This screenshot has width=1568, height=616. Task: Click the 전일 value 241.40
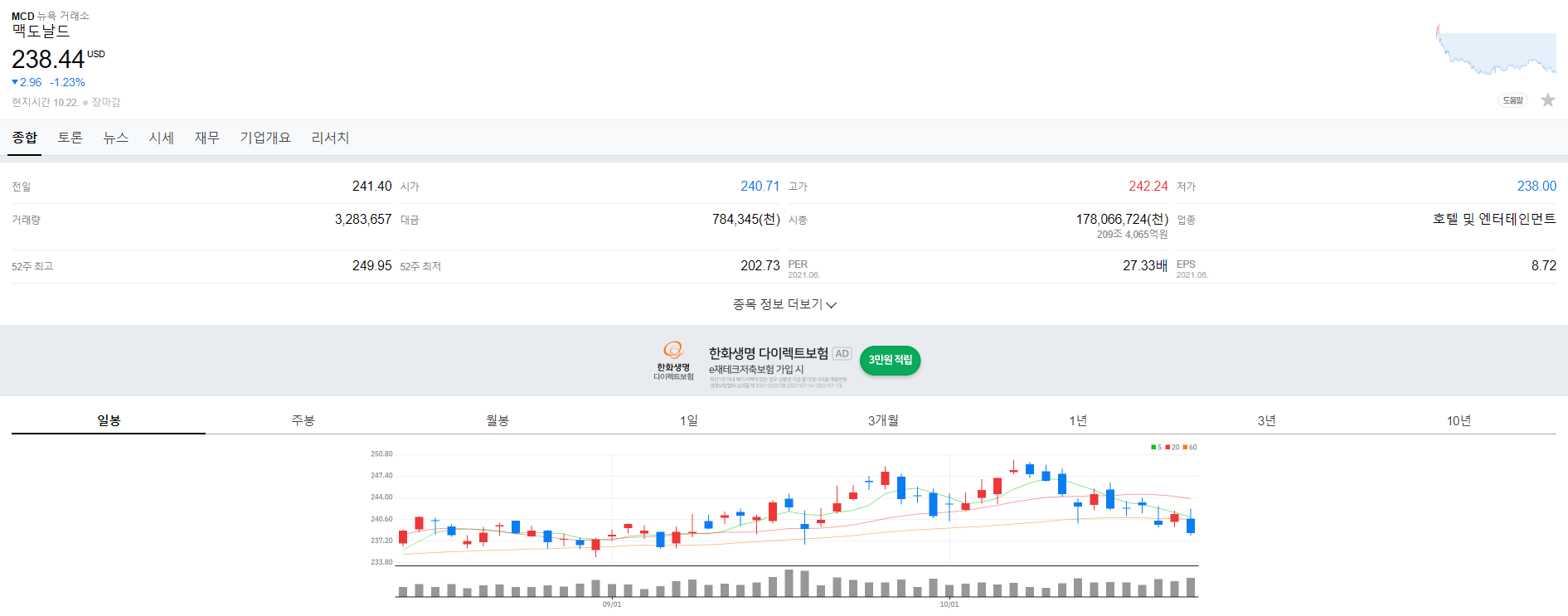click(x=371, y=186)
